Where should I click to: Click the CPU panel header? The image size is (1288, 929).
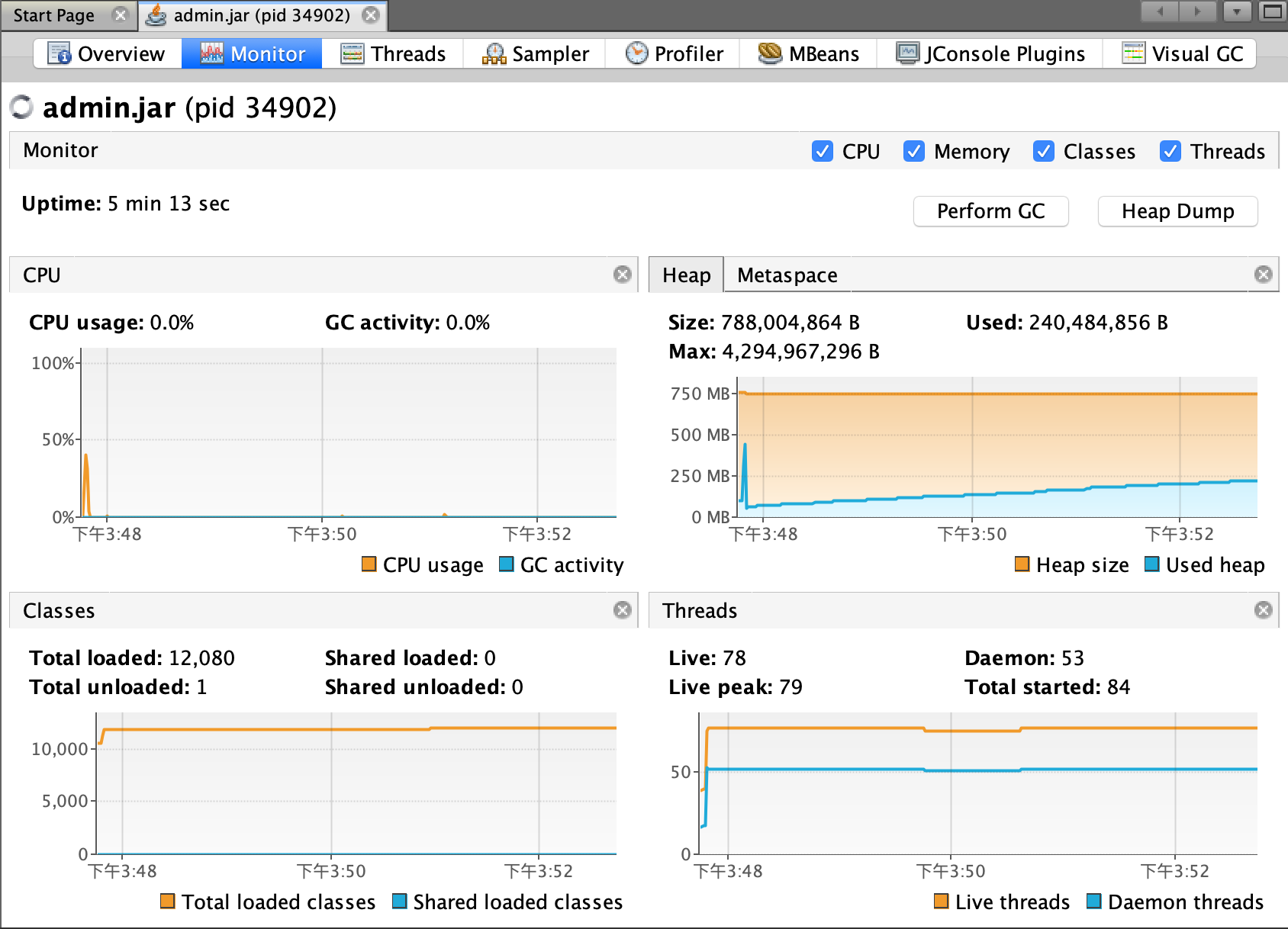(x=324, y=275)
